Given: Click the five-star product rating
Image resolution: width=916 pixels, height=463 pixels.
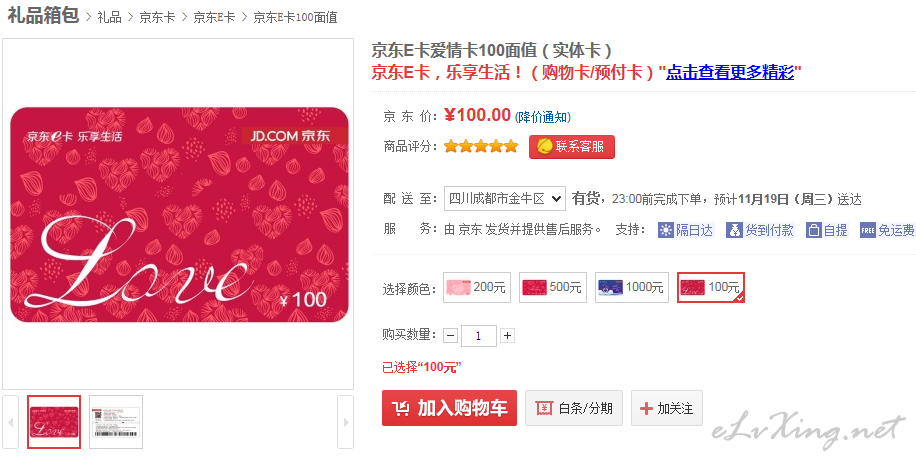Looking at the screenshot, I should click(x=481, y=146).
